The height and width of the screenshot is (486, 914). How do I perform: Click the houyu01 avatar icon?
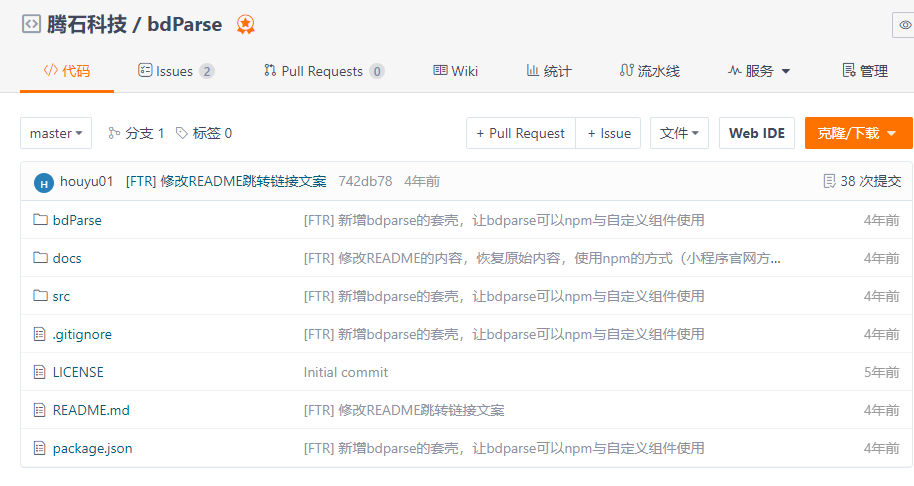pos(44,182)
